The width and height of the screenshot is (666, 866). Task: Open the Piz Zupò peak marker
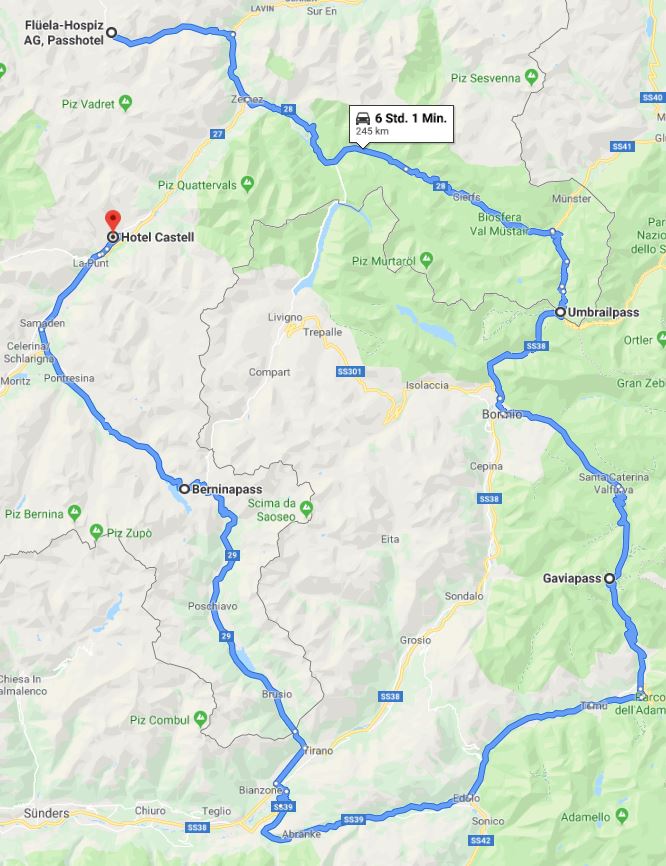tap(97, 532)
